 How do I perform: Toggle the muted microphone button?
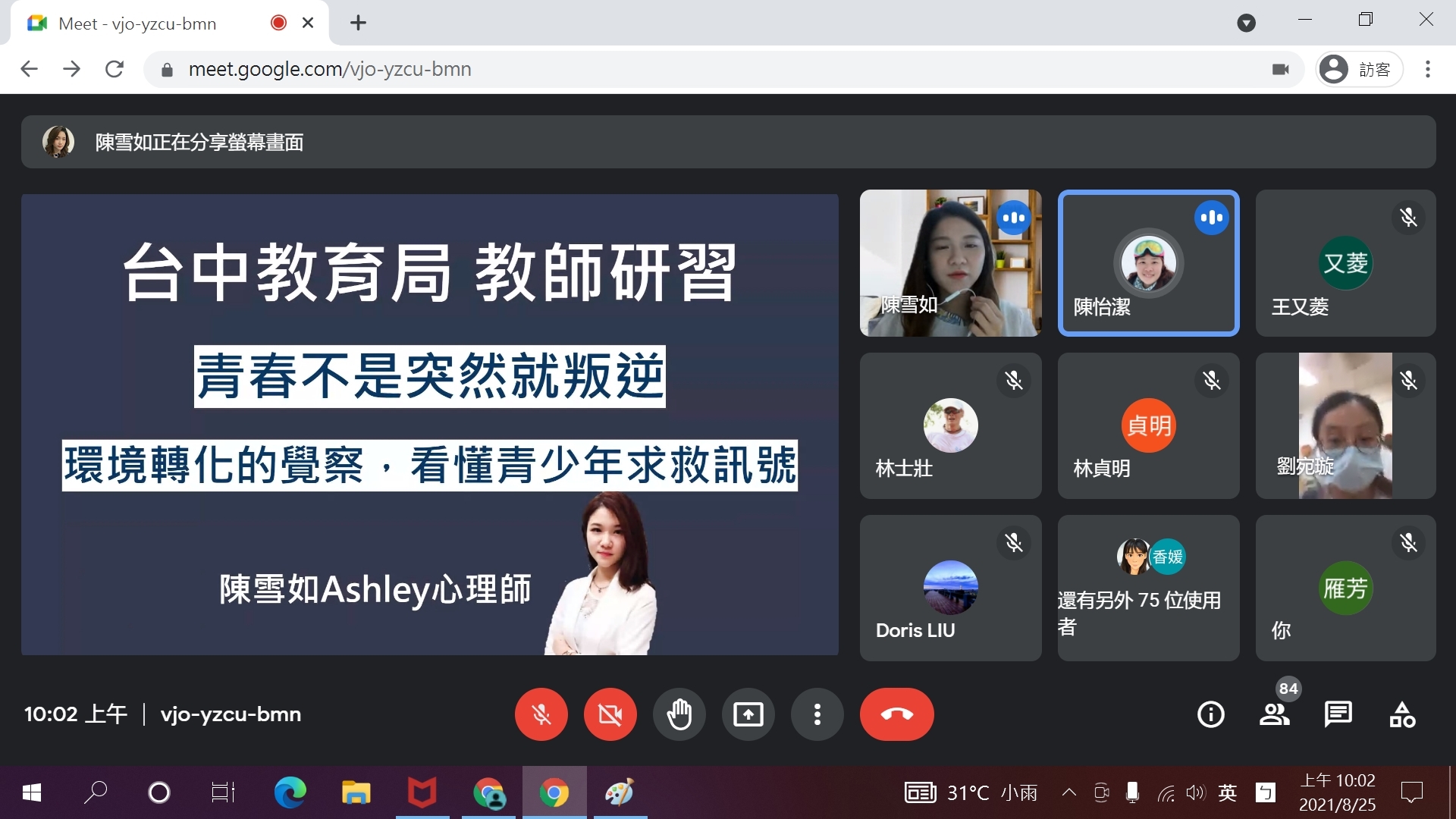point(541,714)
